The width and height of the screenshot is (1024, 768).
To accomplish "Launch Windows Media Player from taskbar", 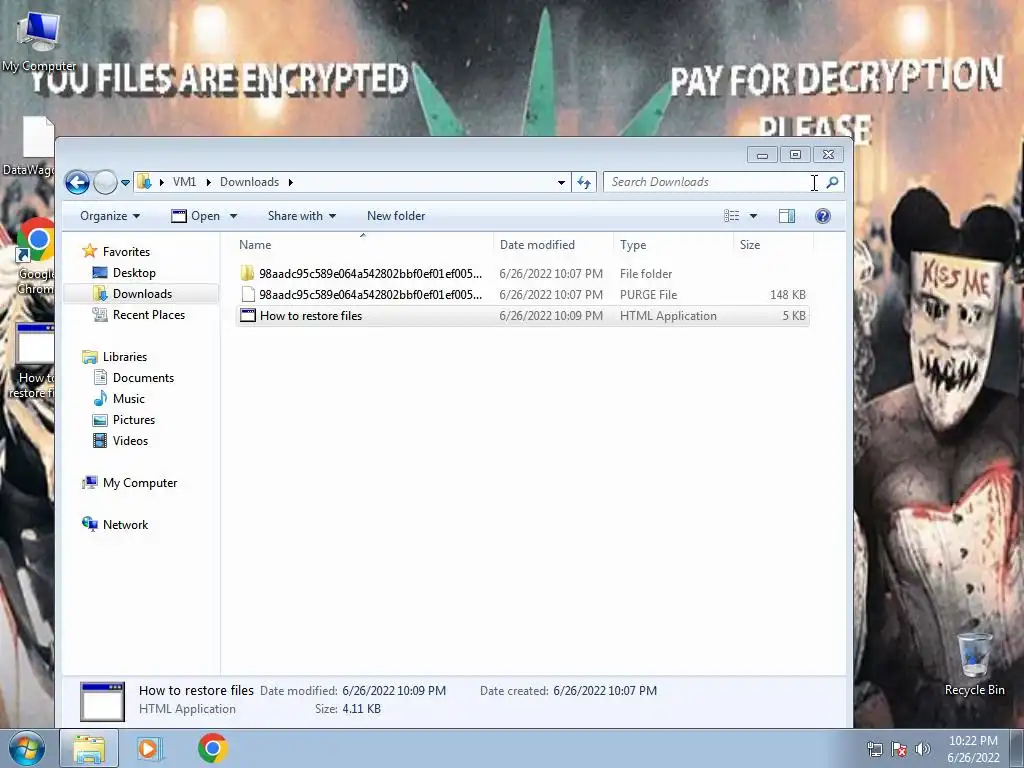I will point(150,748).
